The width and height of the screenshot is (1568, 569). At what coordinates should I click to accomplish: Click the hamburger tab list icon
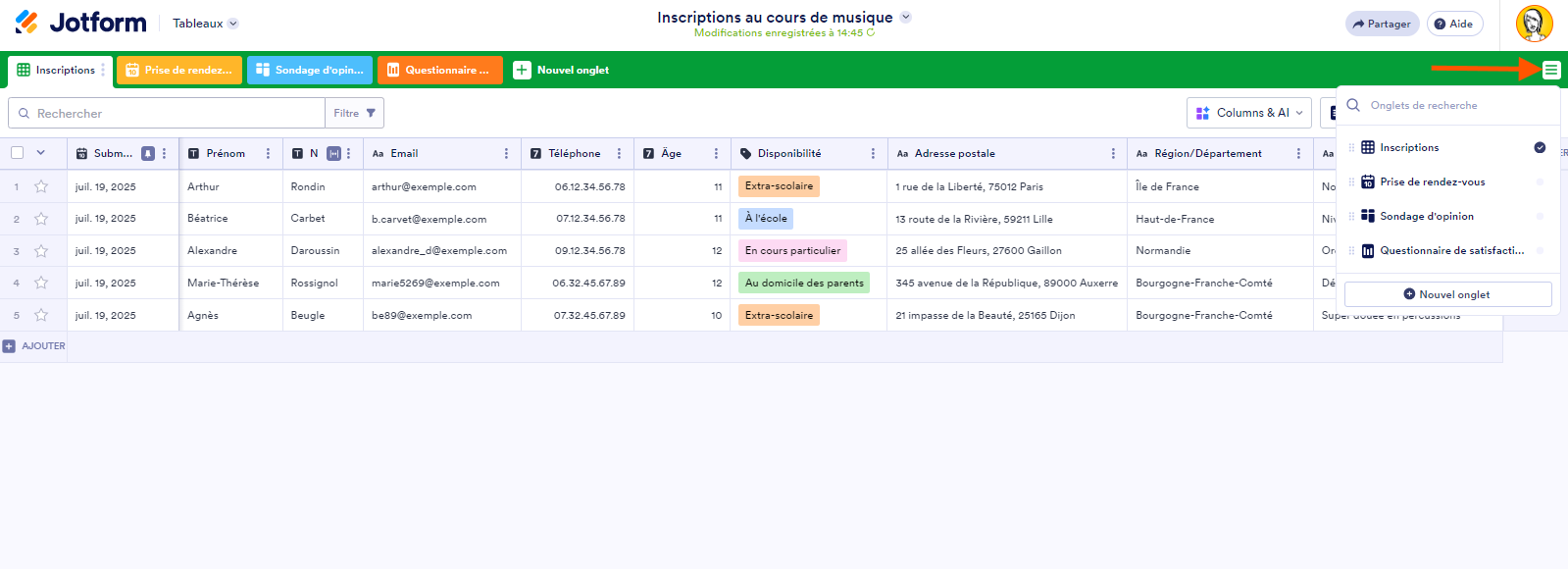point(1550,70)
